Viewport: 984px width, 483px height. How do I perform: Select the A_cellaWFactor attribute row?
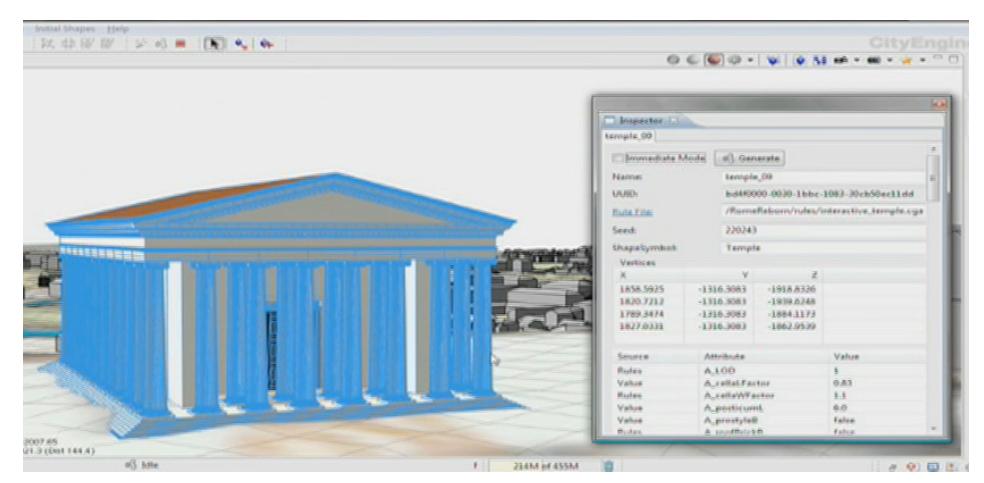[769, 395]
